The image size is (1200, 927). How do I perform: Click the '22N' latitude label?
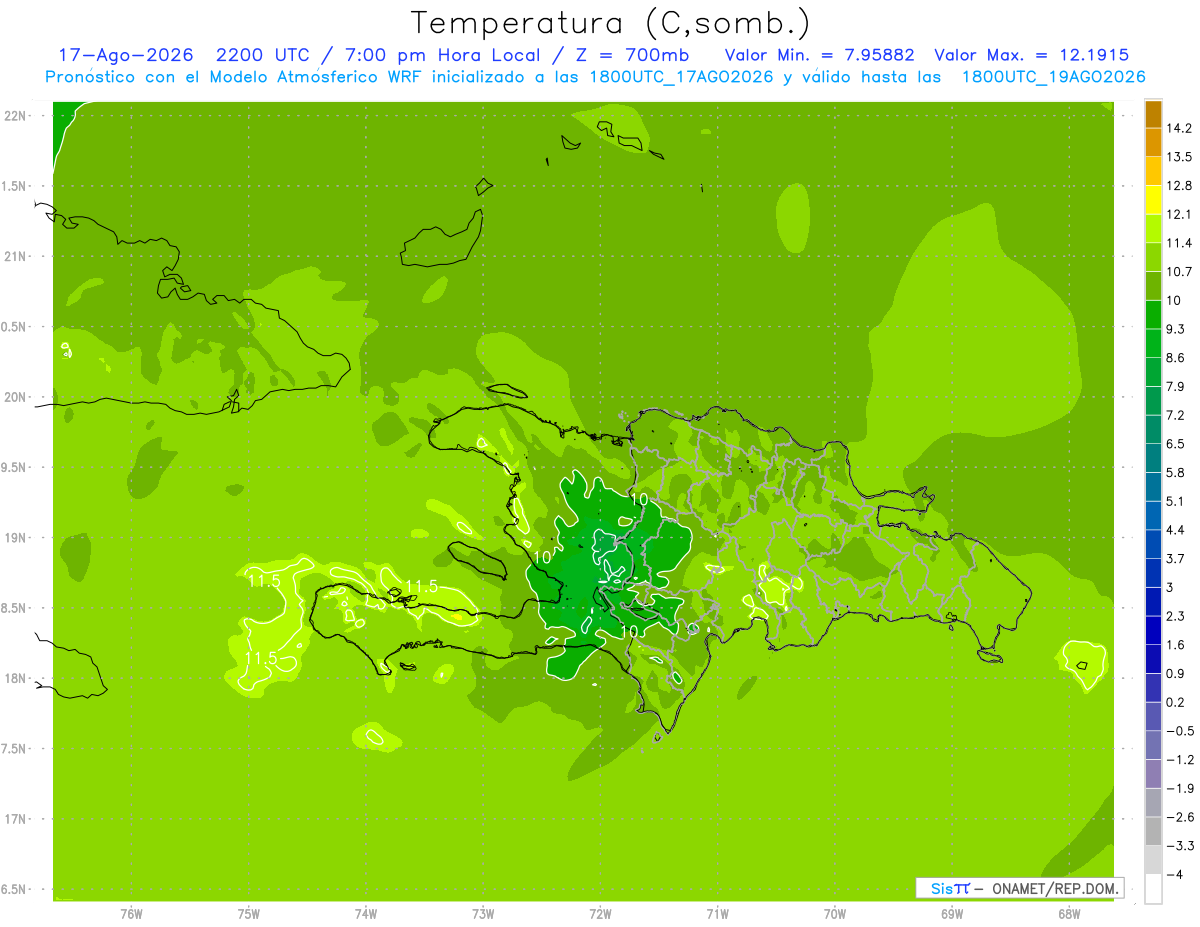click(16, 116)
